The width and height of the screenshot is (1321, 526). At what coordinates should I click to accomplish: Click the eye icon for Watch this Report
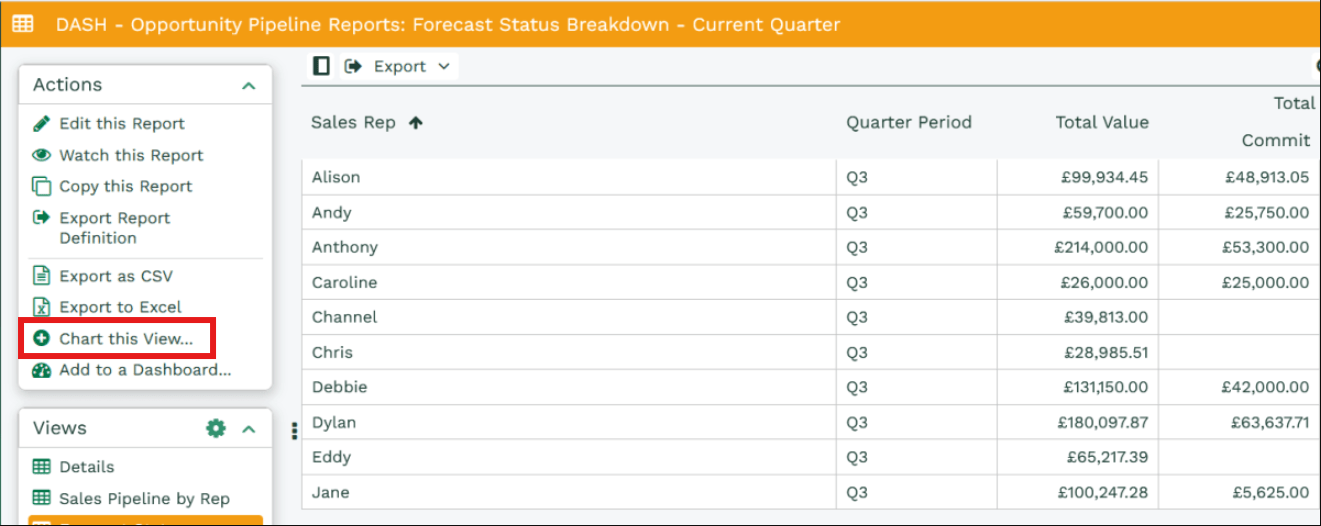click(x=41, y=155)
